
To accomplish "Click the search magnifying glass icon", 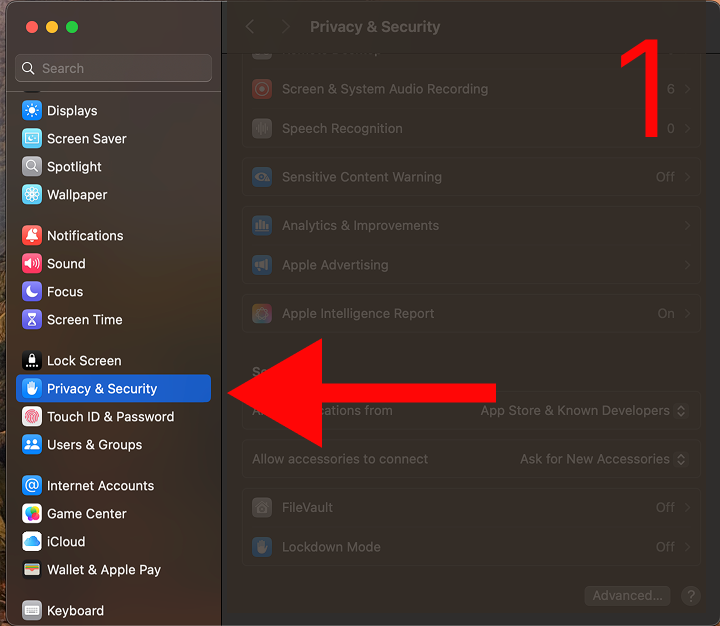I will pos(28,68).
